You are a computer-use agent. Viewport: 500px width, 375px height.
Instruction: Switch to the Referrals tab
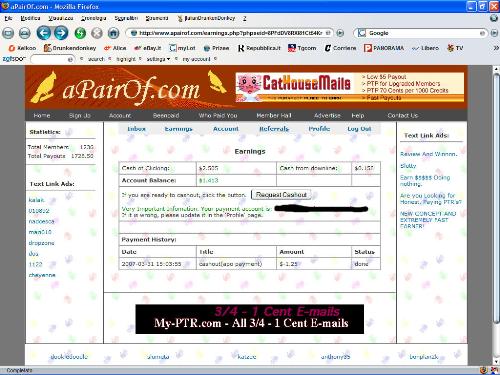(x=274, y=129)
